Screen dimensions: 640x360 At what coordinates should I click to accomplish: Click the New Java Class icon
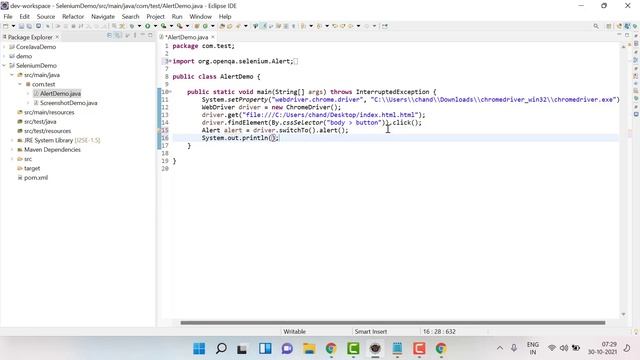pos(205,26)
